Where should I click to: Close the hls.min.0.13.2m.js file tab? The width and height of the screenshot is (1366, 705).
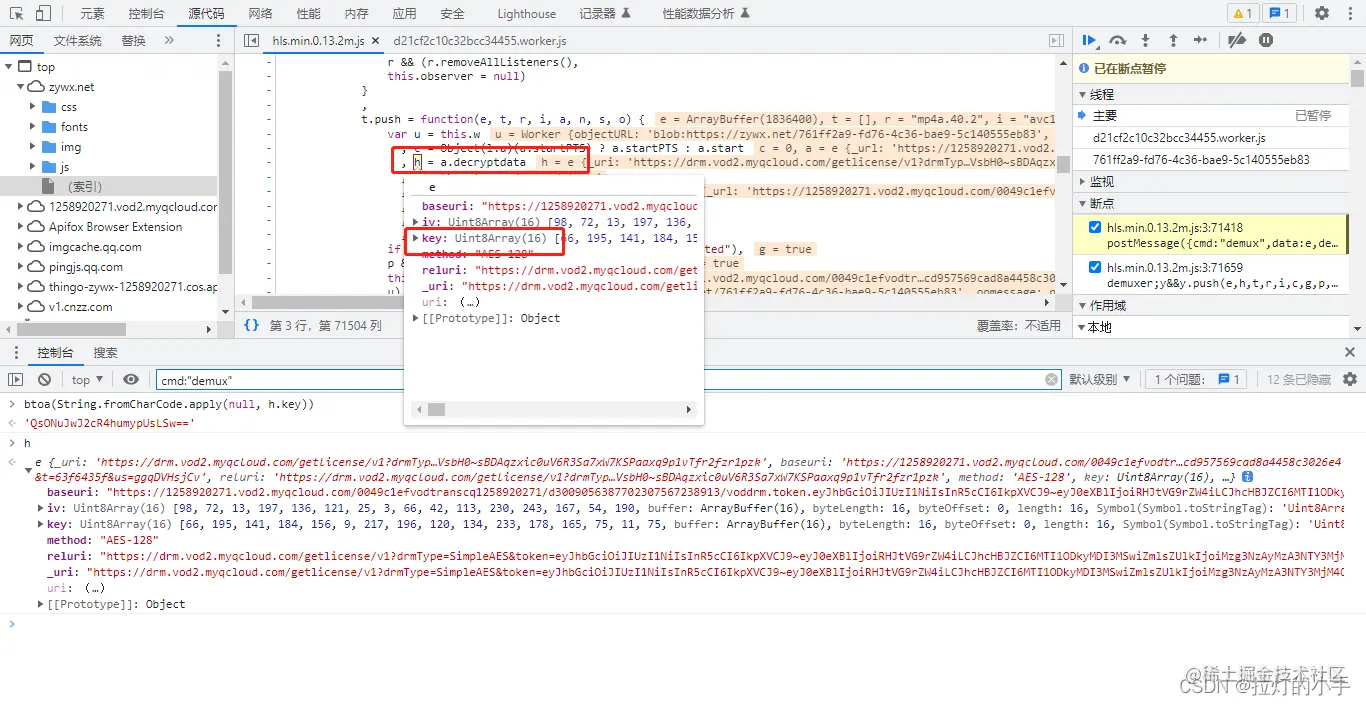click(x=375, y=41)
